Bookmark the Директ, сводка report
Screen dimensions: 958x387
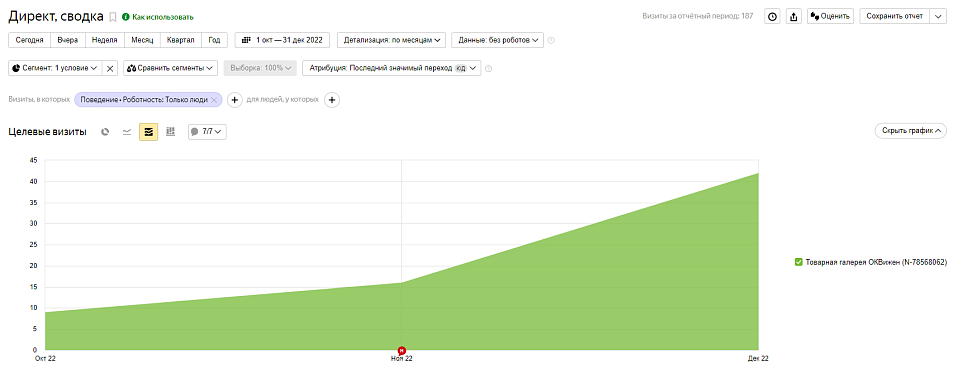coord(112,17)
